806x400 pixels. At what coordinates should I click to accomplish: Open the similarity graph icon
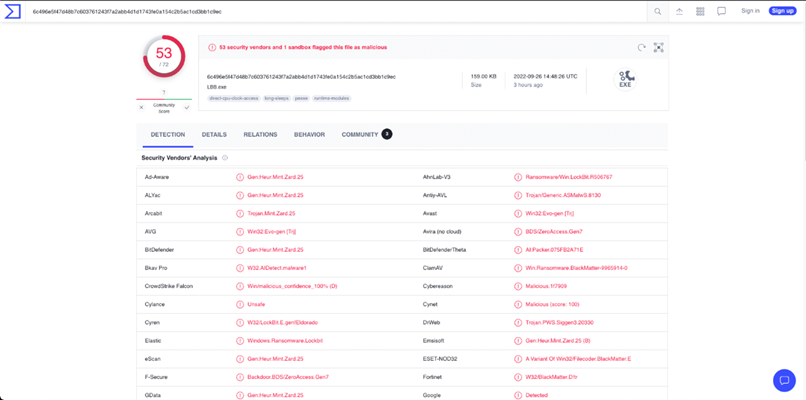(x=658, y=47)
